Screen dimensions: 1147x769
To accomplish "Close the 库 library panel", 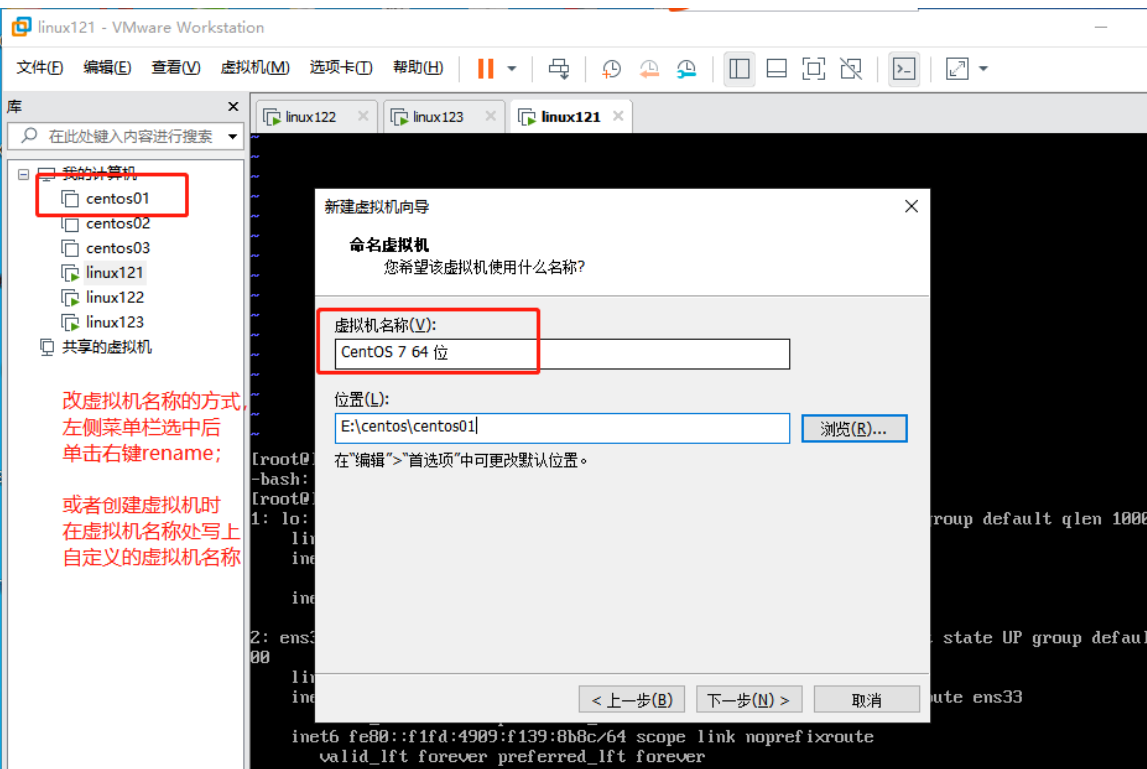I will pyautogui.click(x=233, y=106).
